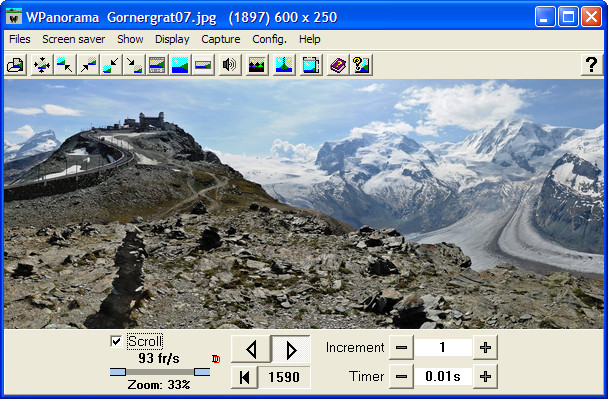The height and width of the screenshot is (399, 608).
Task: Click the move-to-upper-right corner toolbar icon
Action: click(x=88, y=65)
